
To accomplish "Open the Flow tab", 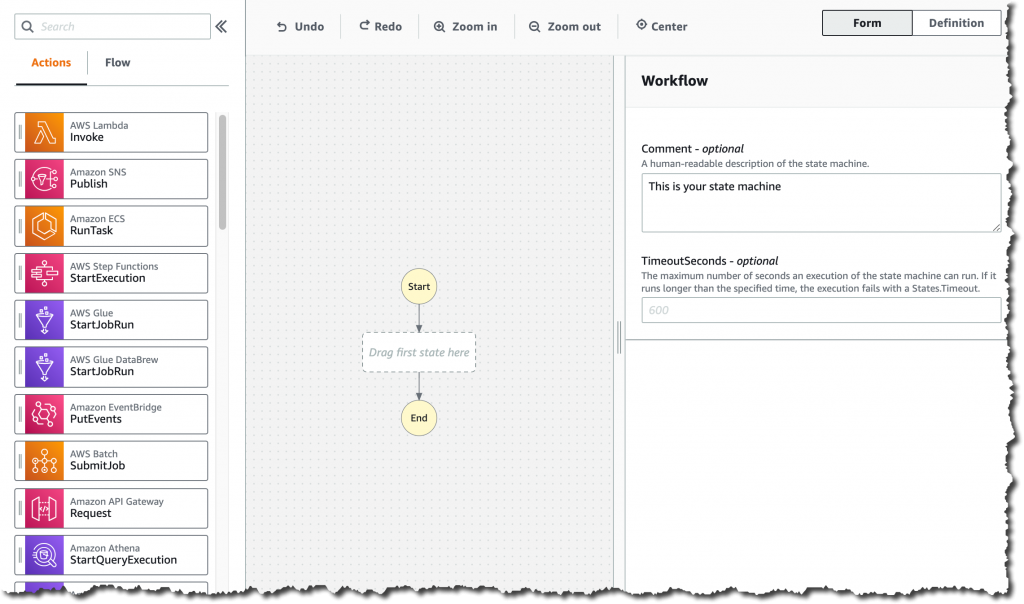I will (x=117, y=62).
